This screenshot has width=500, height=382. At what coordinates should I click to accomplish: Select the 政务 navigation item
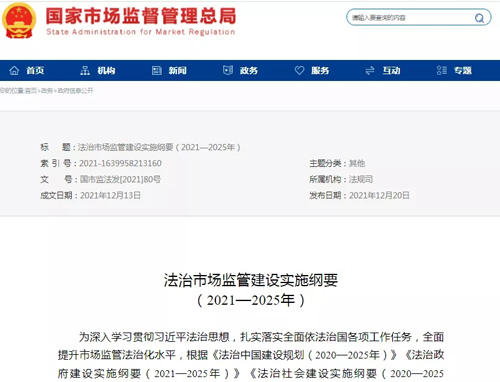[x=249, y=70]
